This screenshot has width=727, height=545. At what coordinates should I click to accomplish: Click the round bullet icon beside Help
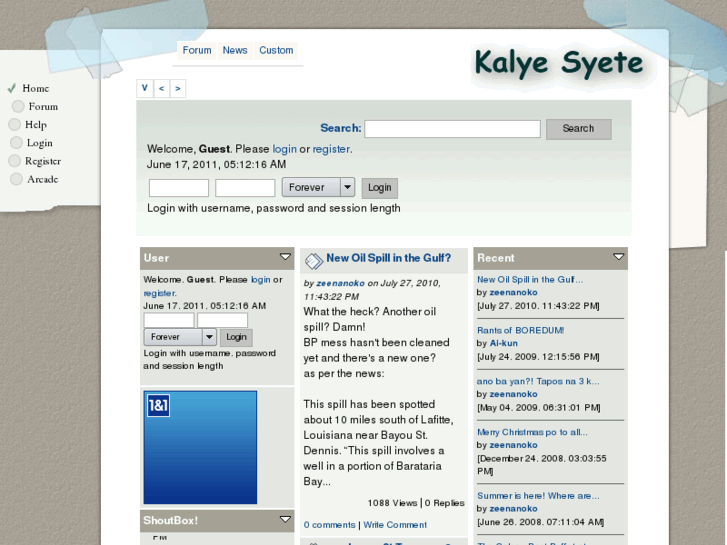tap(14, 124)
